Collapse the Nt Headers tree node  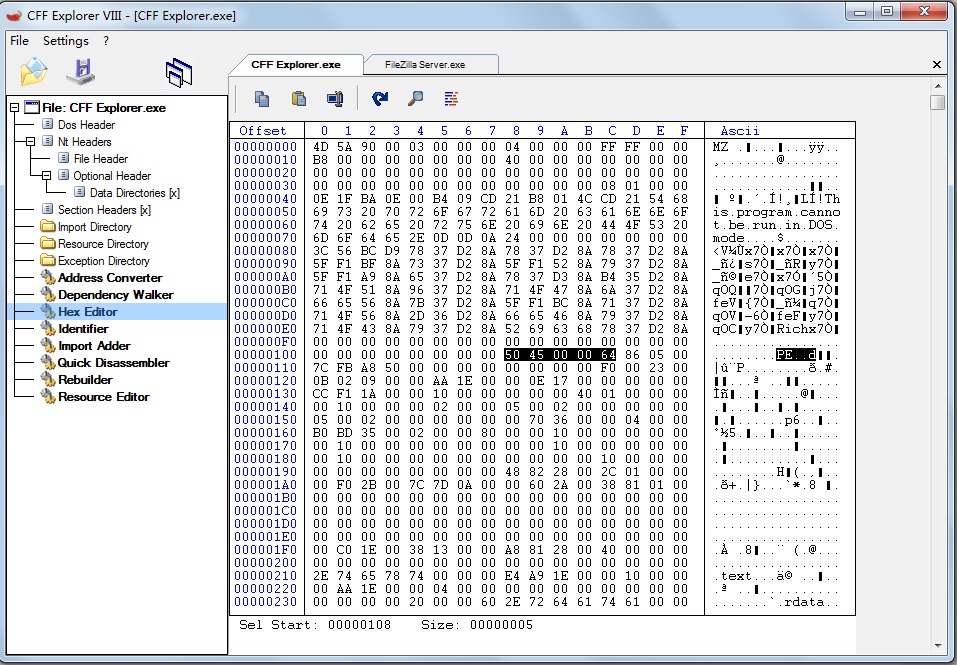(x=30, y=142)
